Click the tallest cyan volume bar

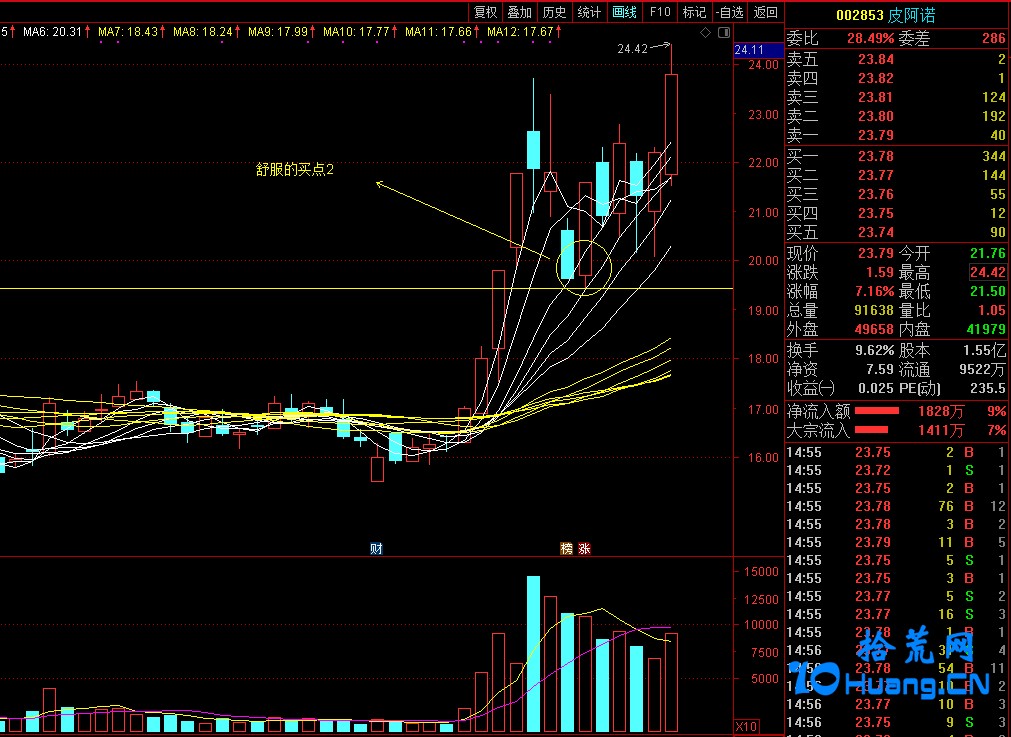point(533,654)
